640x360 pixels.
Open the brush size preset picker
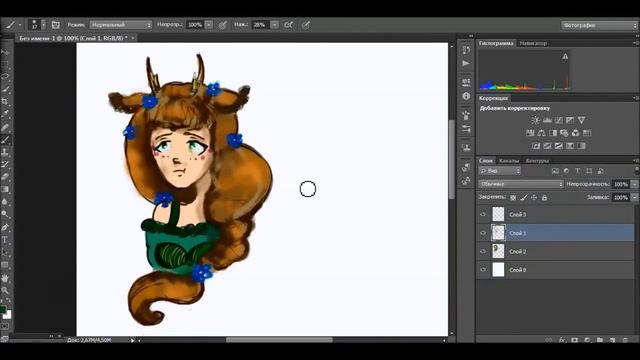[x=43, y=25]
